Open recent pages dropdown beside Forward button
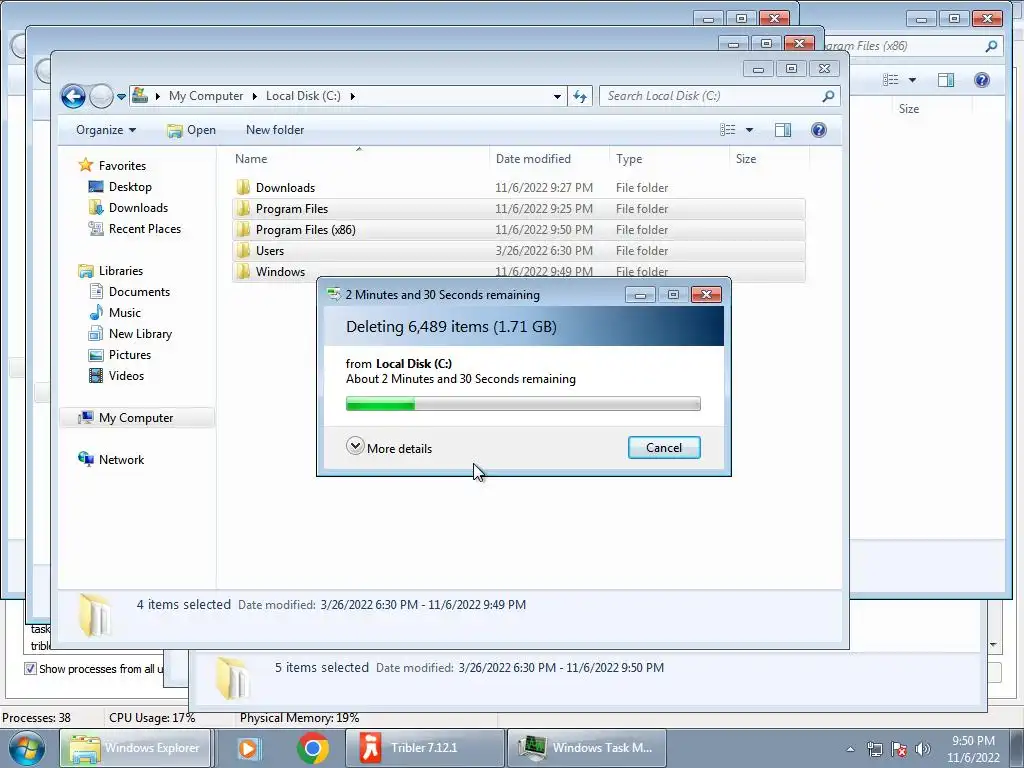Screen dimensions: 1024x768 click(121, 97)
